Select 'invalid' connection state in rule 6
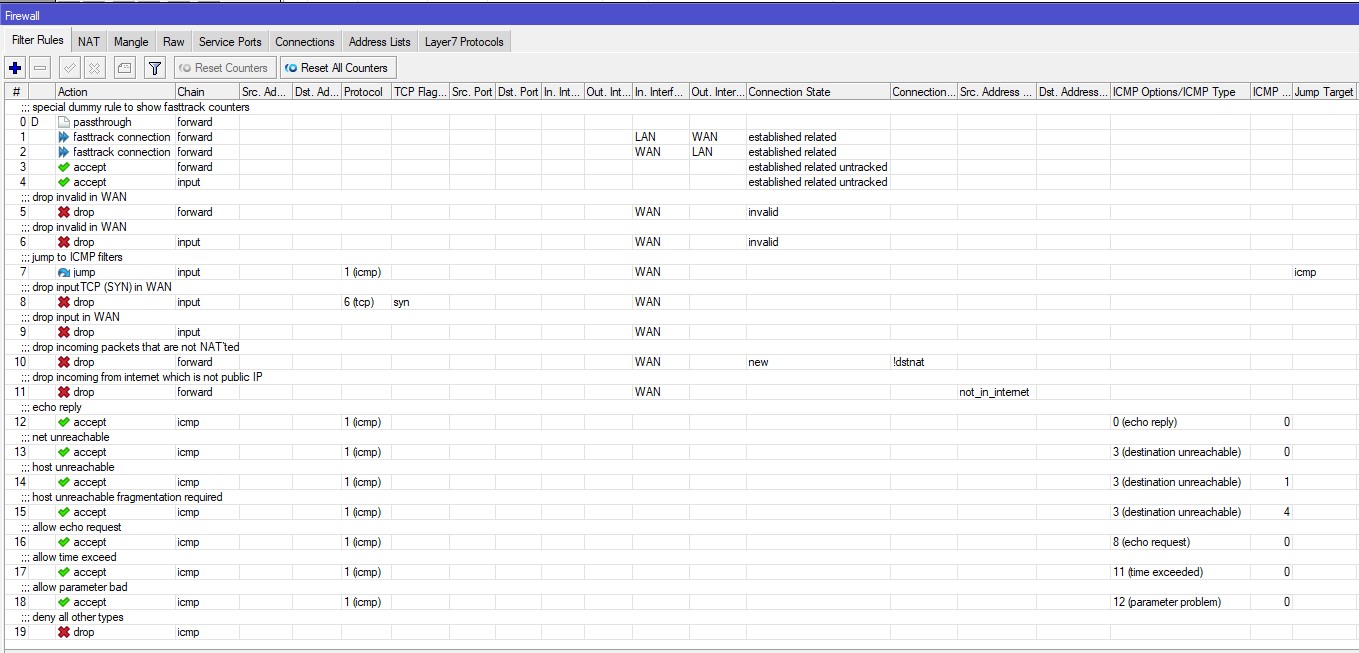Viewport: 1359px width, 653px height. coord(818,242)
